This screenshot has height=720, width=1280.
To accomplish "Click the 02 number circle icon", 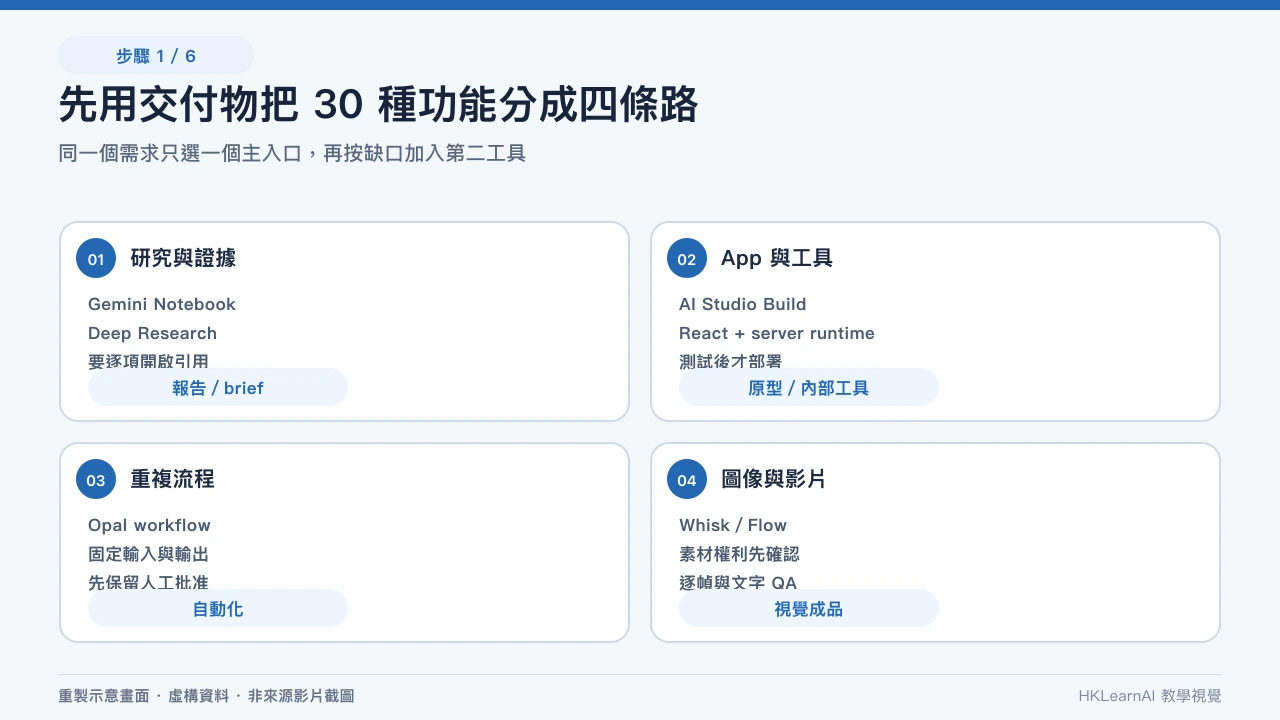I will click(x=687, y=259).
